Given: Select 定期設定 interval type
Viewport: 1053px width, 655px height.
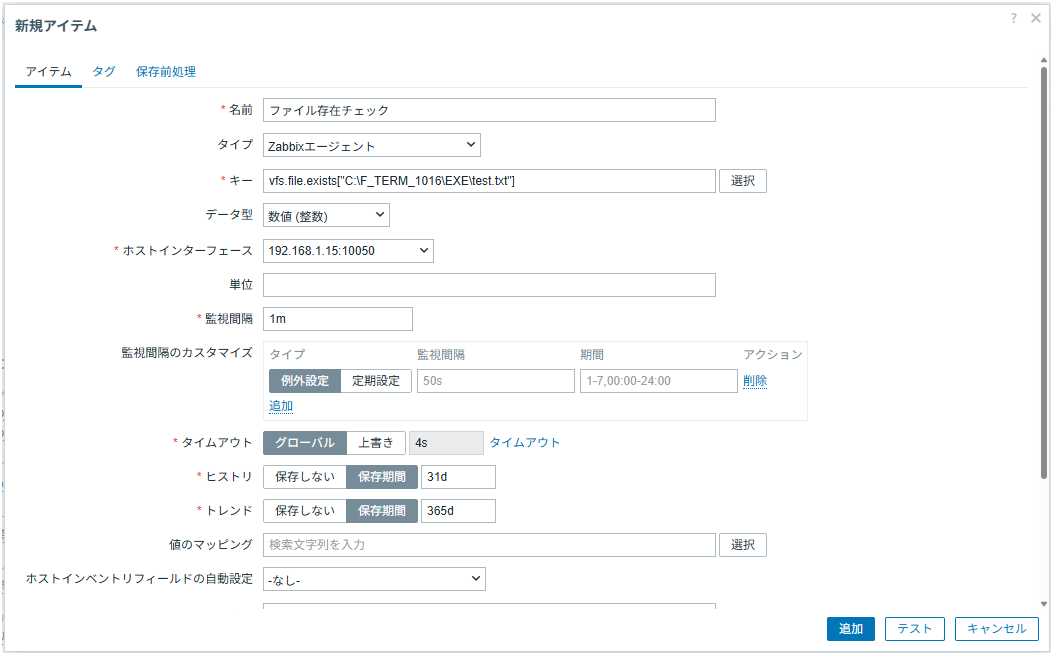Looking at the screenshot, I should click(376, 381).
